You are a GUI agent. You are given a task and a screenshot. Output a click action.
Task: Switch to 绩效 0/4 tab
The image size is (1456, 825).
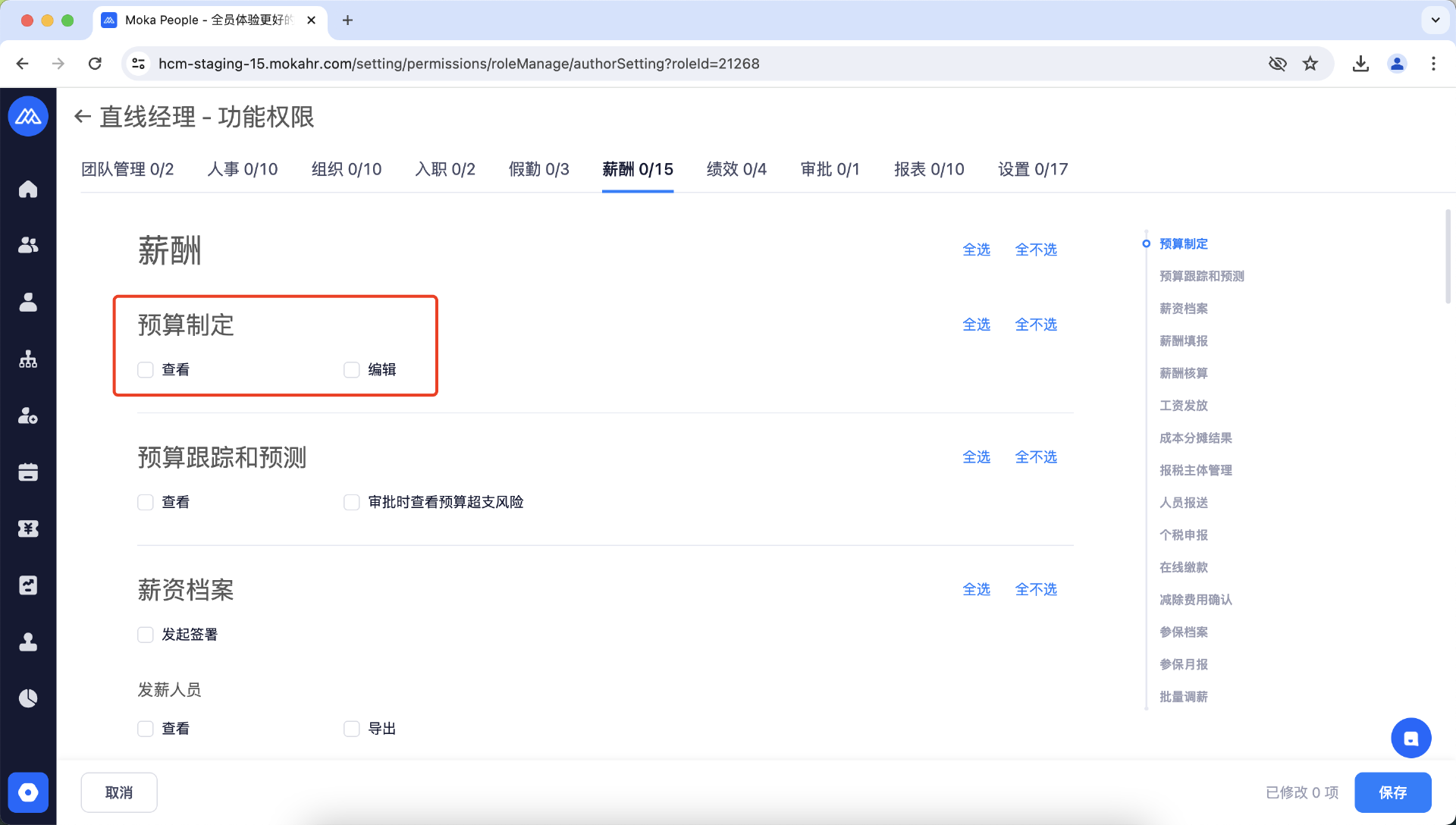(736, 169)
